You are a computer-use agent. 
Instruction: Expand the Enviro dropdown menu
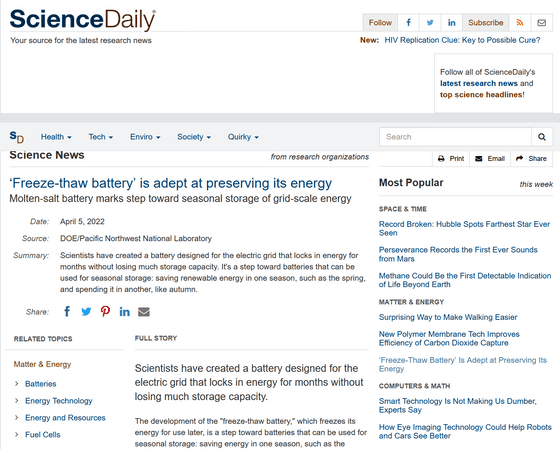(145, 137)
